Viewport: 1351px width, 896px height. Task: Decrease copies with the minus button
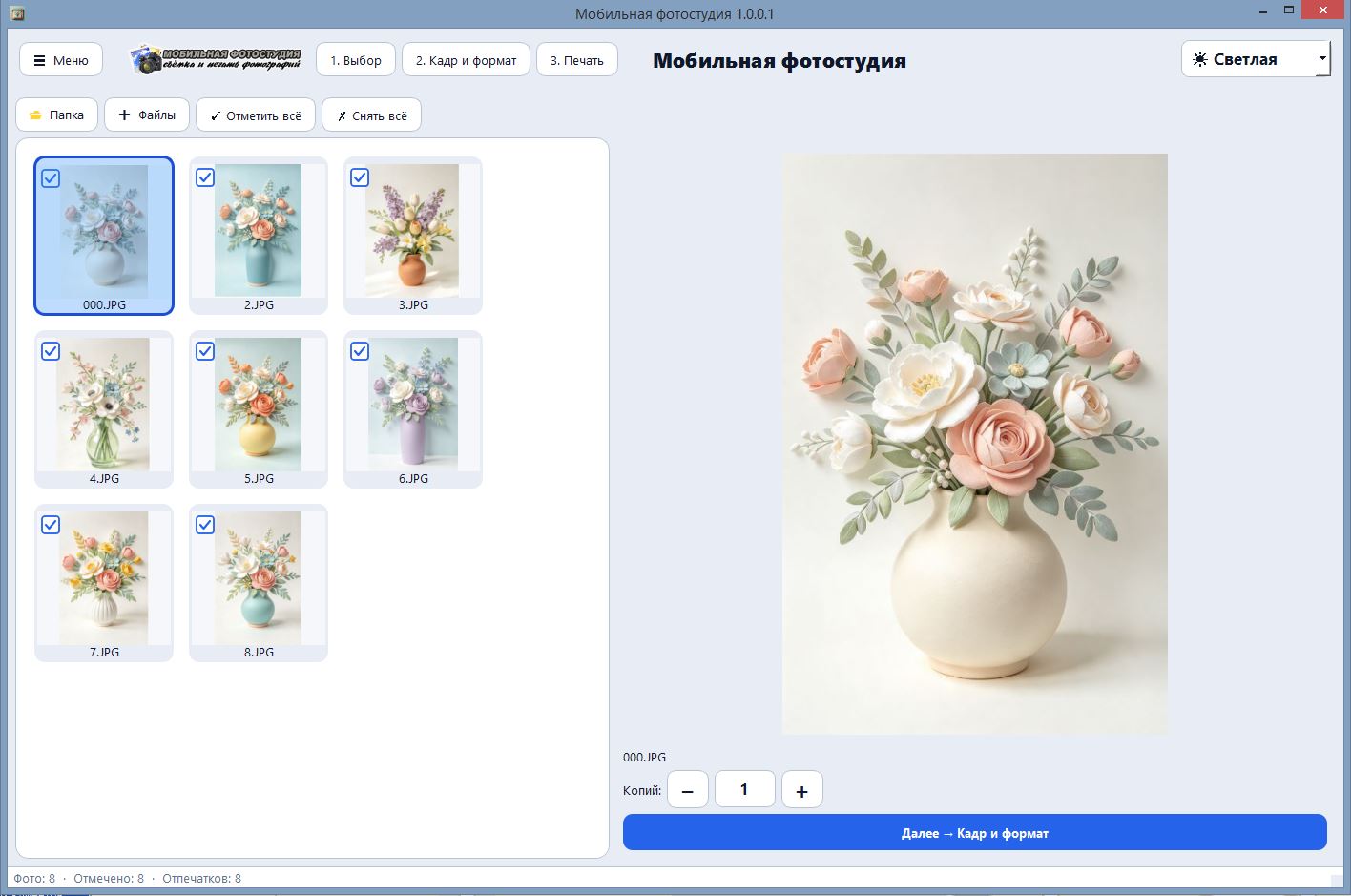point(688,790)
